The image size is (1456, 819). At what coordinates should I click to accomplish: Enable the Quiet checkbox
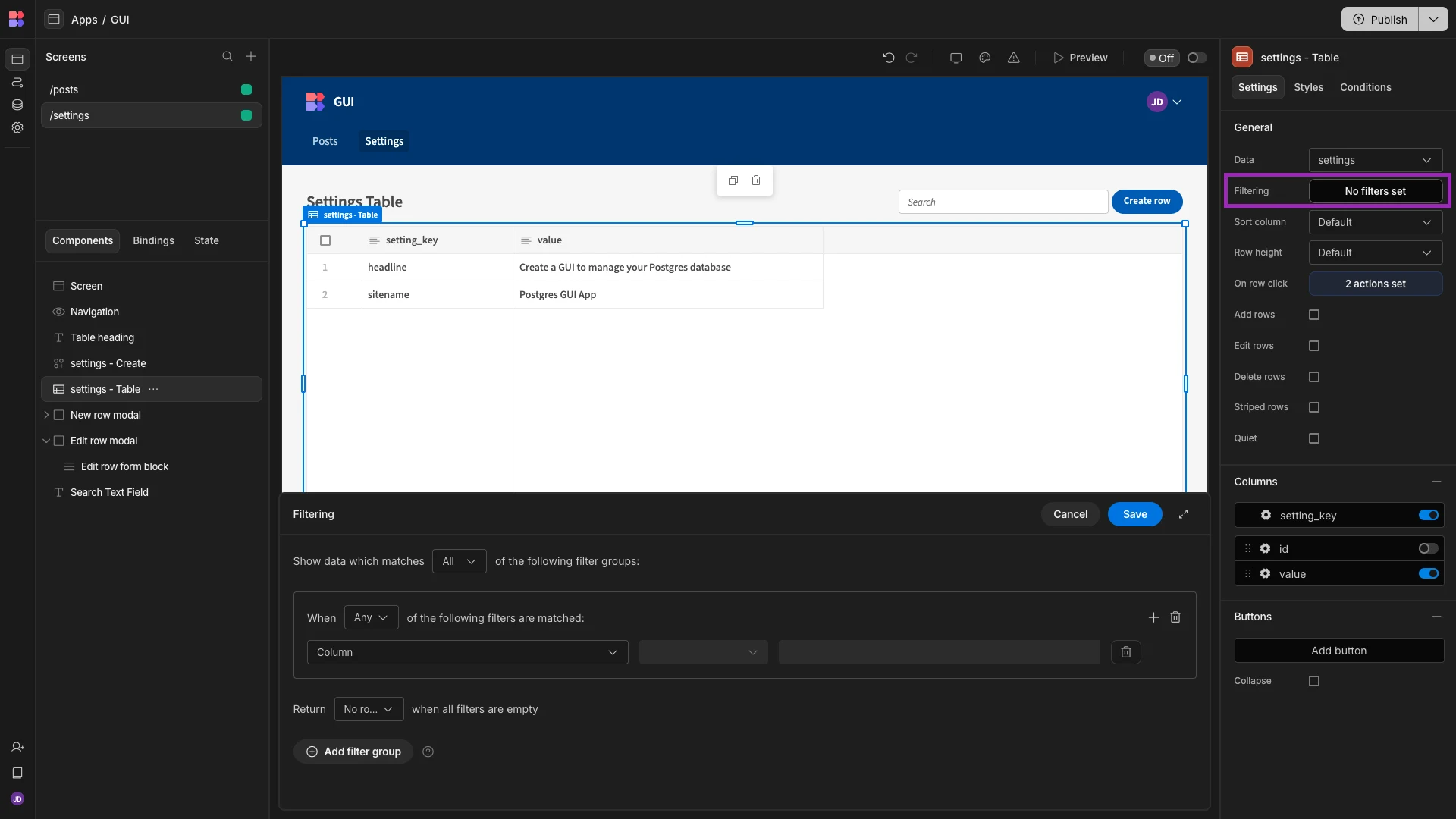click(x=1314, y=438)
